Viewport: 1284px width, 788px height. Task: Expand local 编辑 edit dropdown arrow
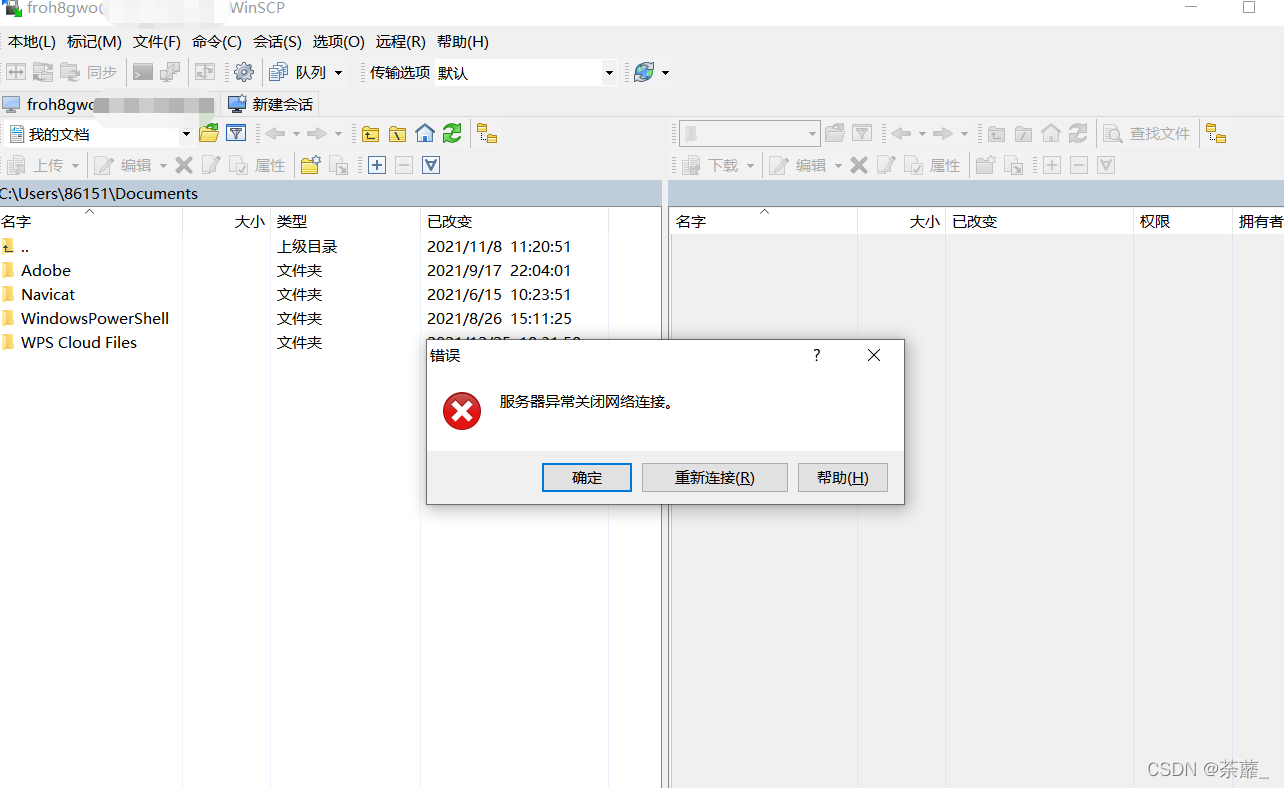tap(163, 165)
